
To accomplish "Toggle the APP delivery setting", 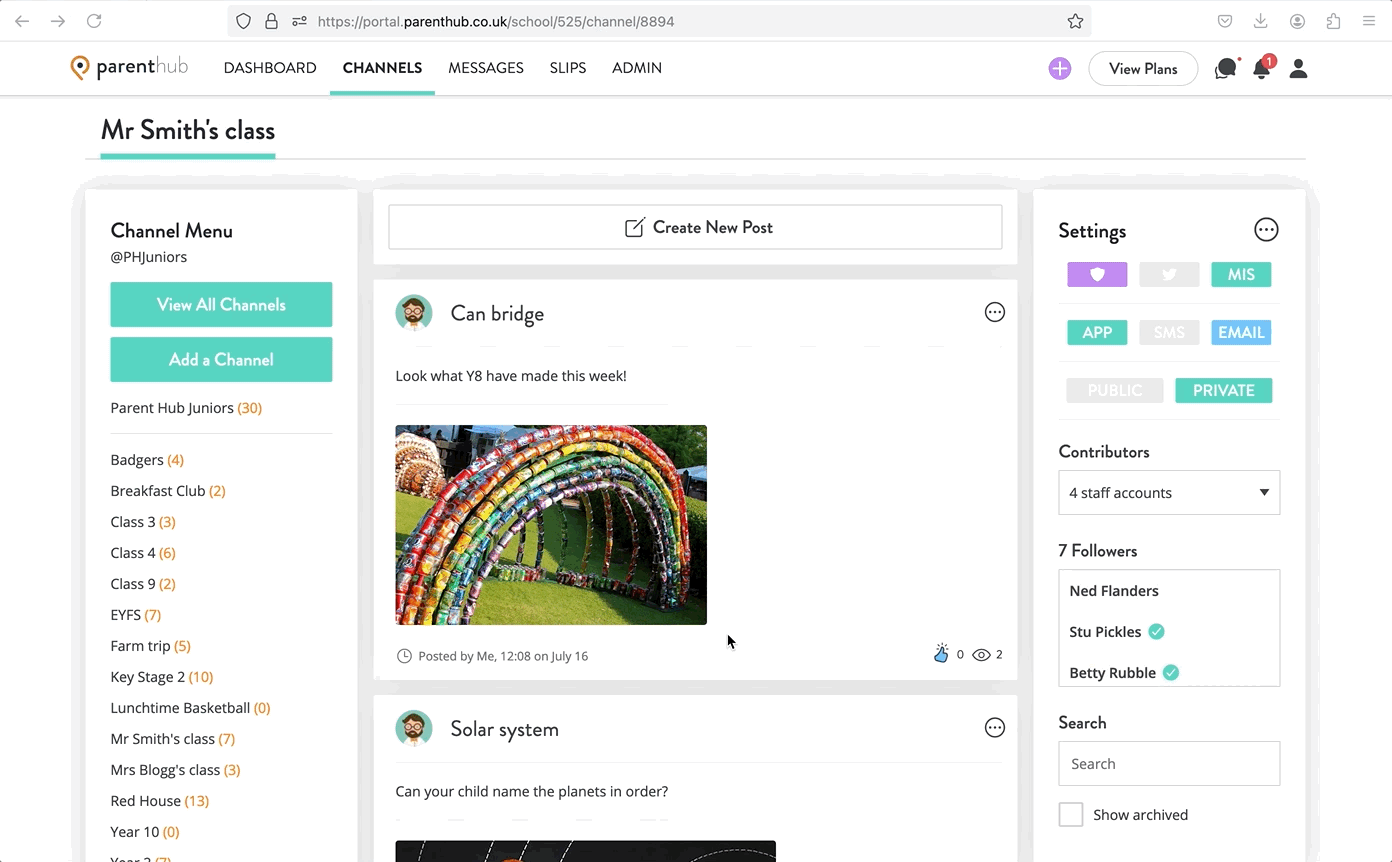I will tap(1097, 332).
